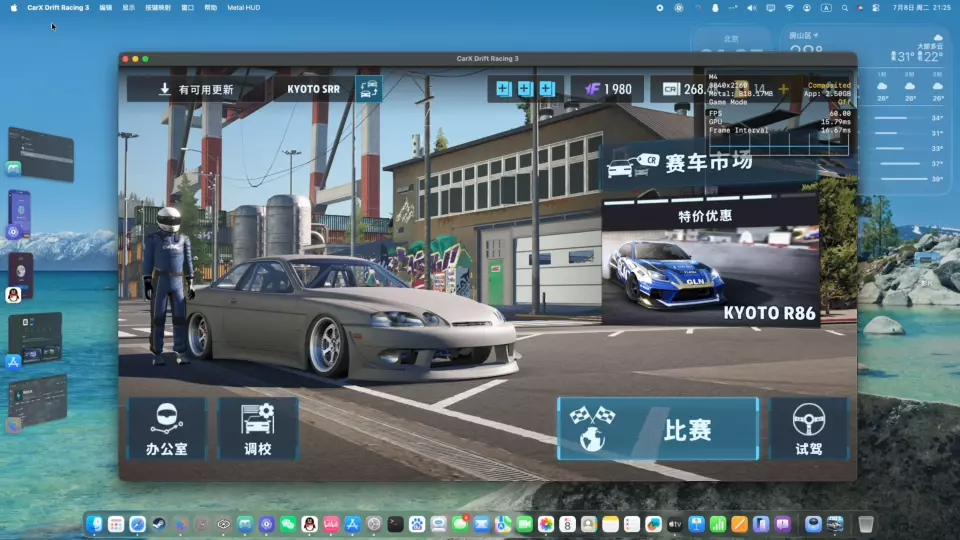Start a race with 比赛
This screenshot has width=960, height=540.
pos(658,429)
